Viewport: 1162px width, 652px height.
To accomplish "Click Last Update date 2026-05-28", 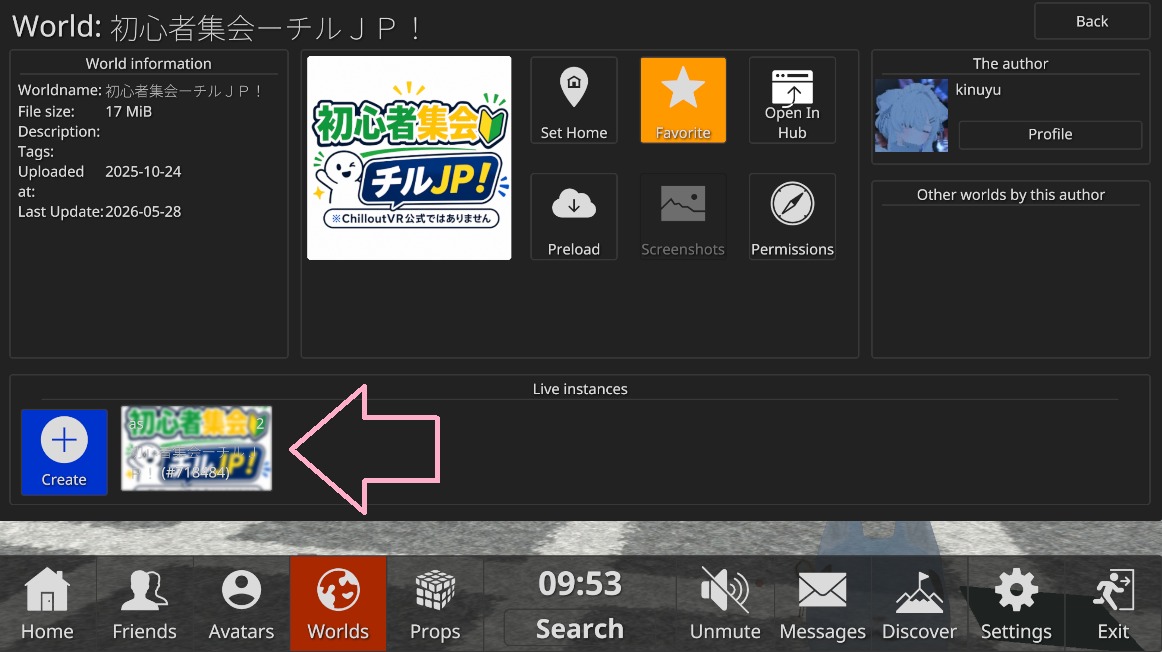I will (143, 211).
